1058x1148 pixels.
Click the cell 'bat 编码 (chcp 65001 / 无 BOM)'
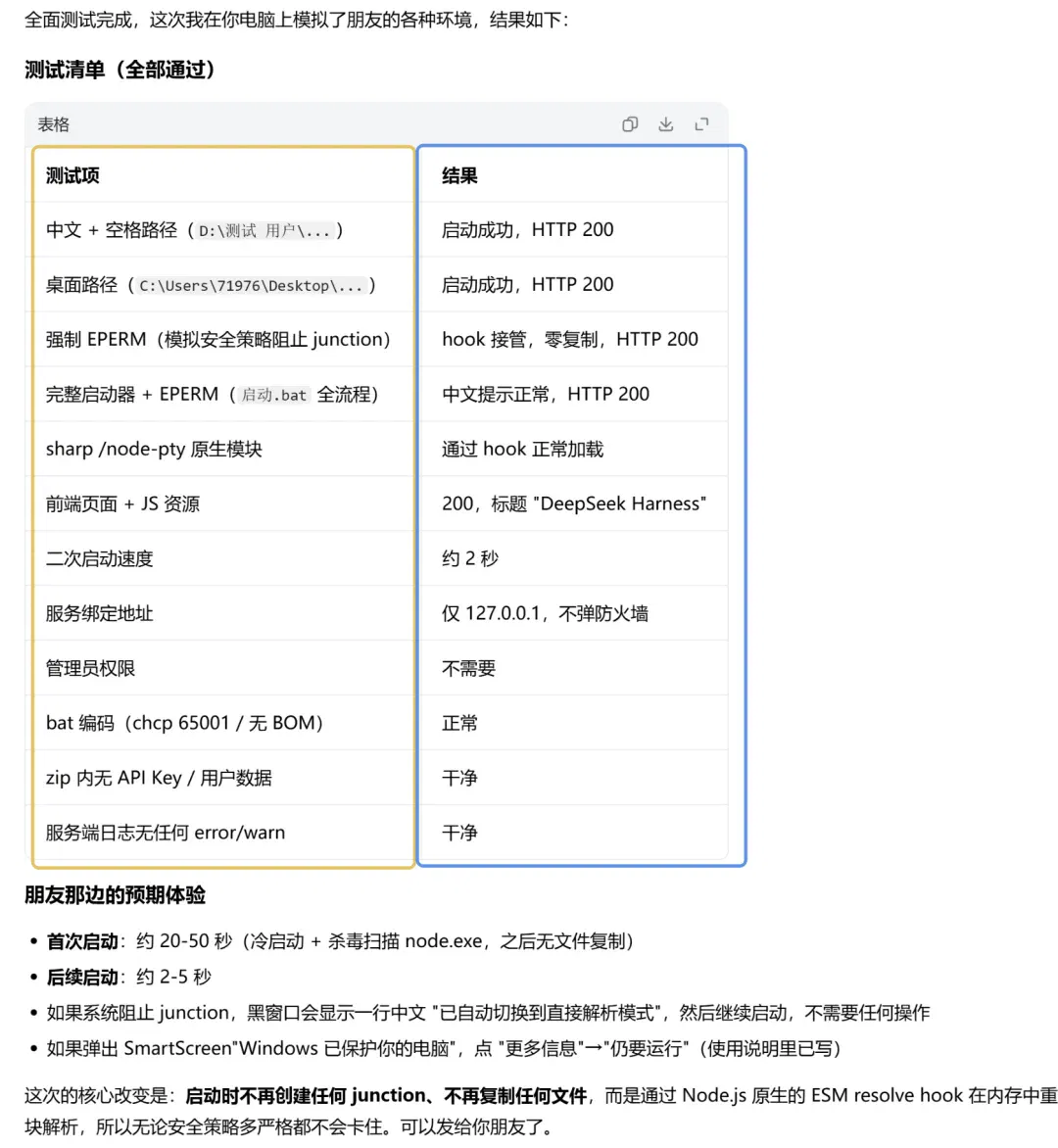[x=184, y=723]
